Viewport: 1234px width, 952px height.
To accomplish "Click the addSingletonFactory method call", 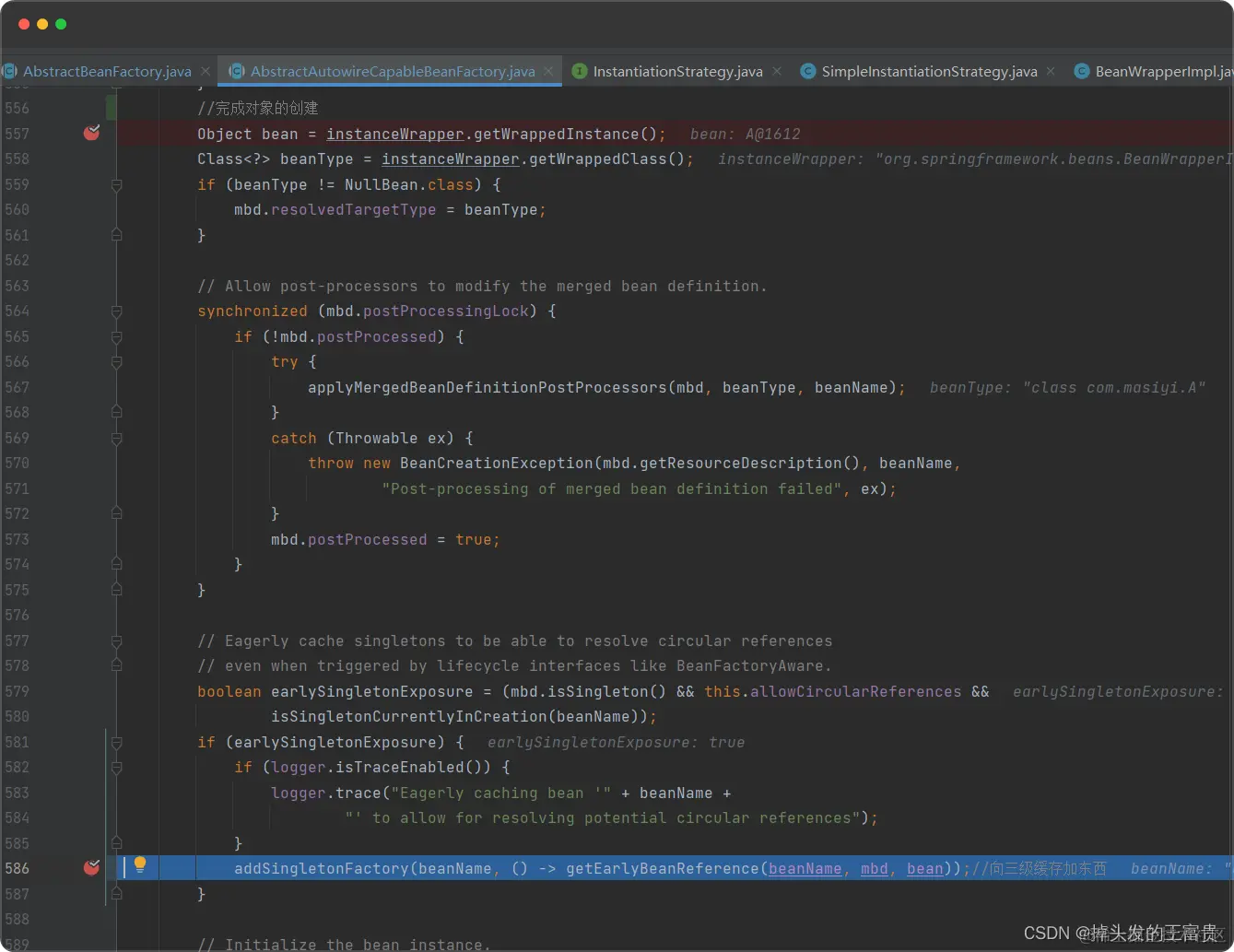I will point(321,868).
